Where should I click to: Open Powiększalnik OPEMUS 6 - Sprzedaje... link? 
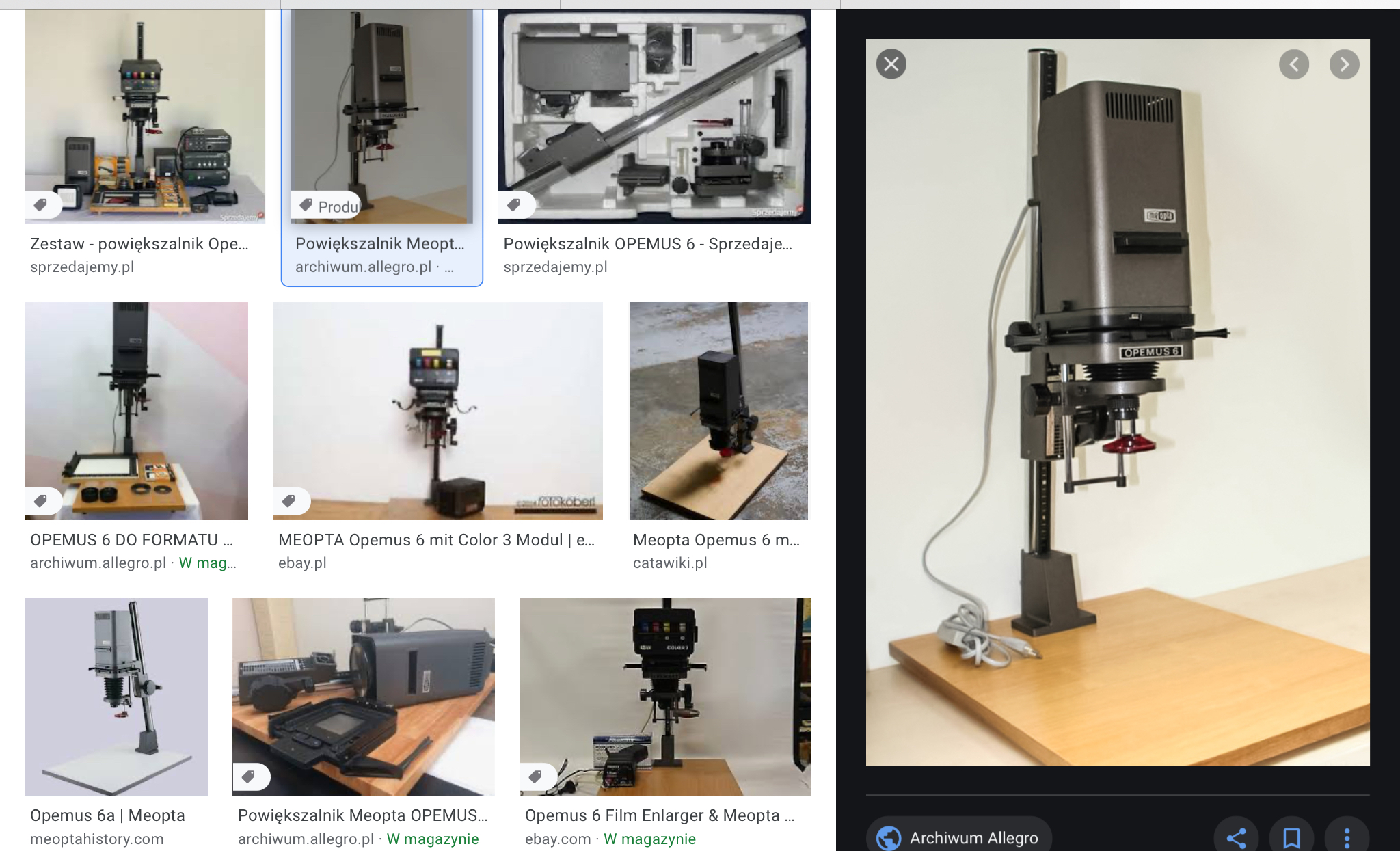tap(647, 244)
